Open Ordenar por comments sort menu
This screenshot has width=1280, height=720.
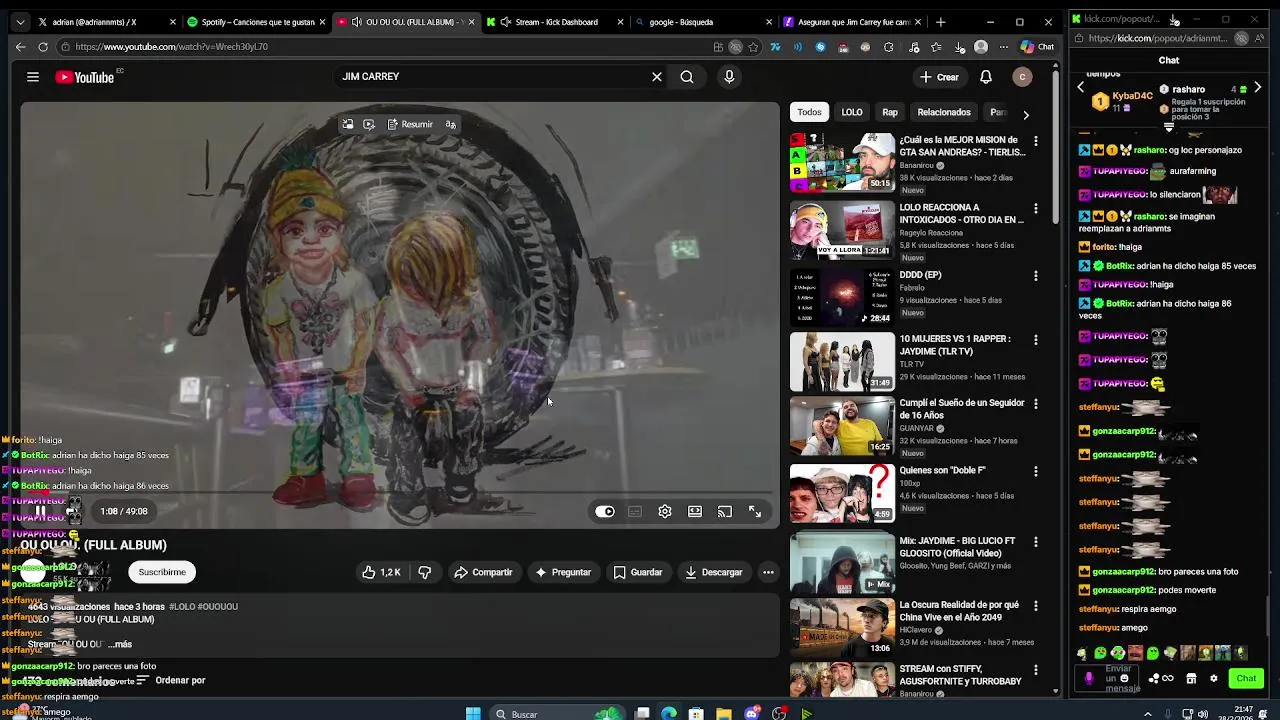point(170,680)
